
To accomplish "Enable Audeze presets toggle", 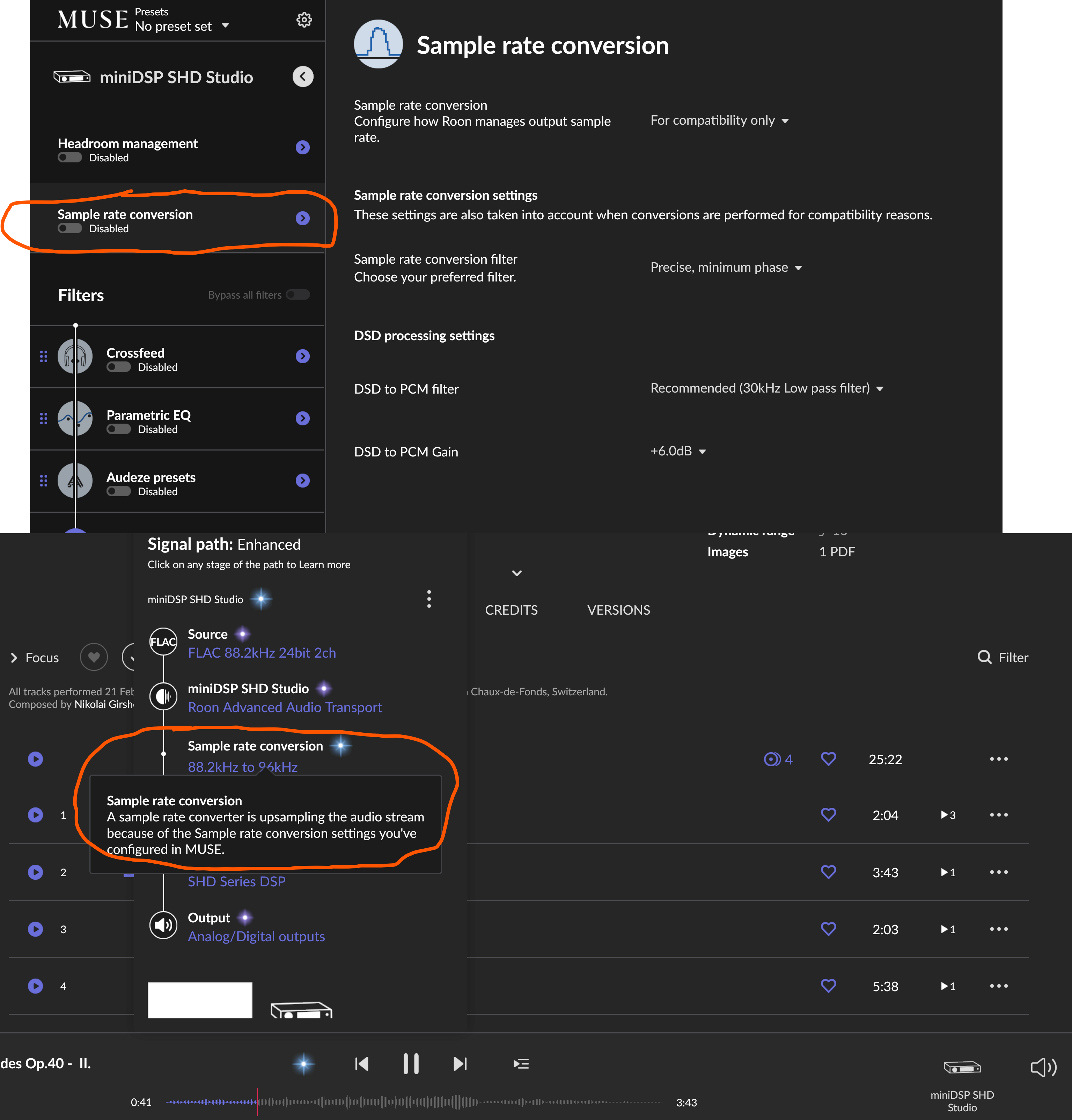I will (119, 492).
